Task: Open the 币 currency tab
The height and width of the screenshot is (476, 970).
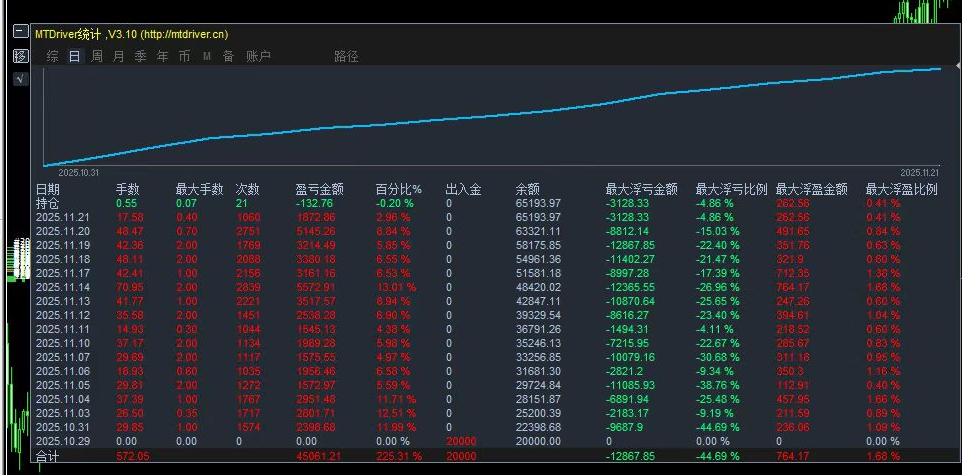Action: point(184,56)
